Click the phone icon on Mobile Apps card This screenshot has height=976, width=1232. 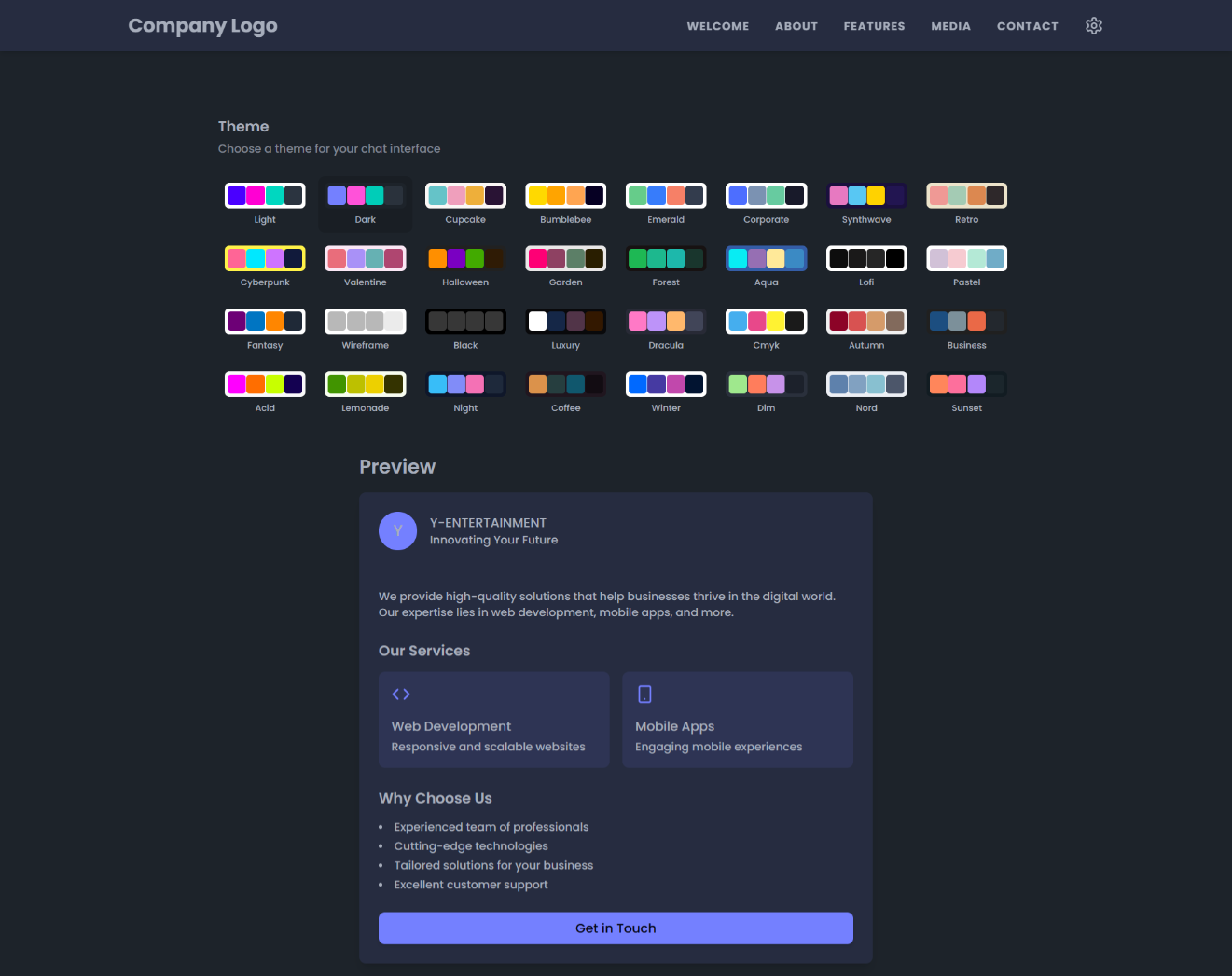[x=644, y=694]
